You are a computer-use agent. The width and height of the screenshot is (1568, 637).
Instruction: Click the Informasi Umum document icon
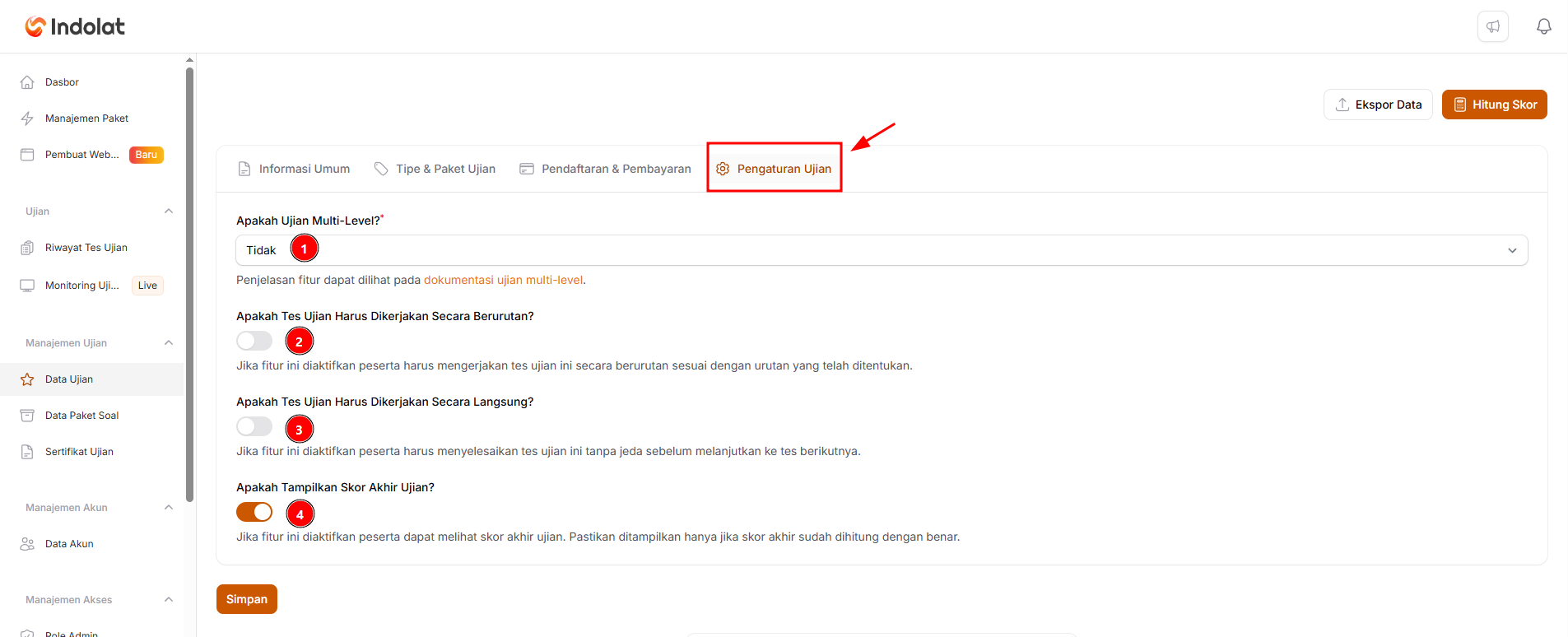point(244,169)
